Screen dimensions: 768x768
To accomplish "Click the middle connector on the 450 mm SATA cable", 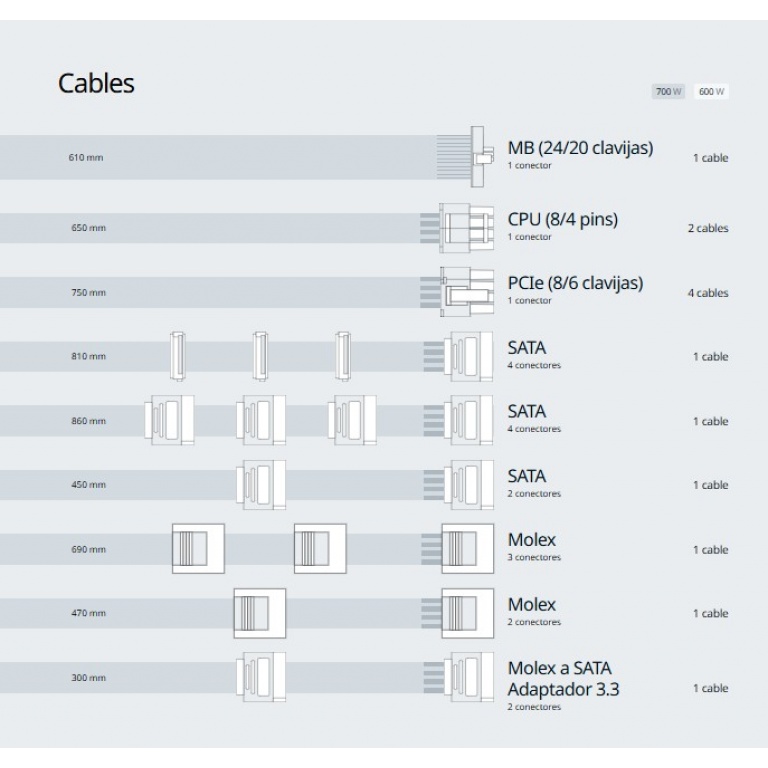I will click(x=259, y=485).
